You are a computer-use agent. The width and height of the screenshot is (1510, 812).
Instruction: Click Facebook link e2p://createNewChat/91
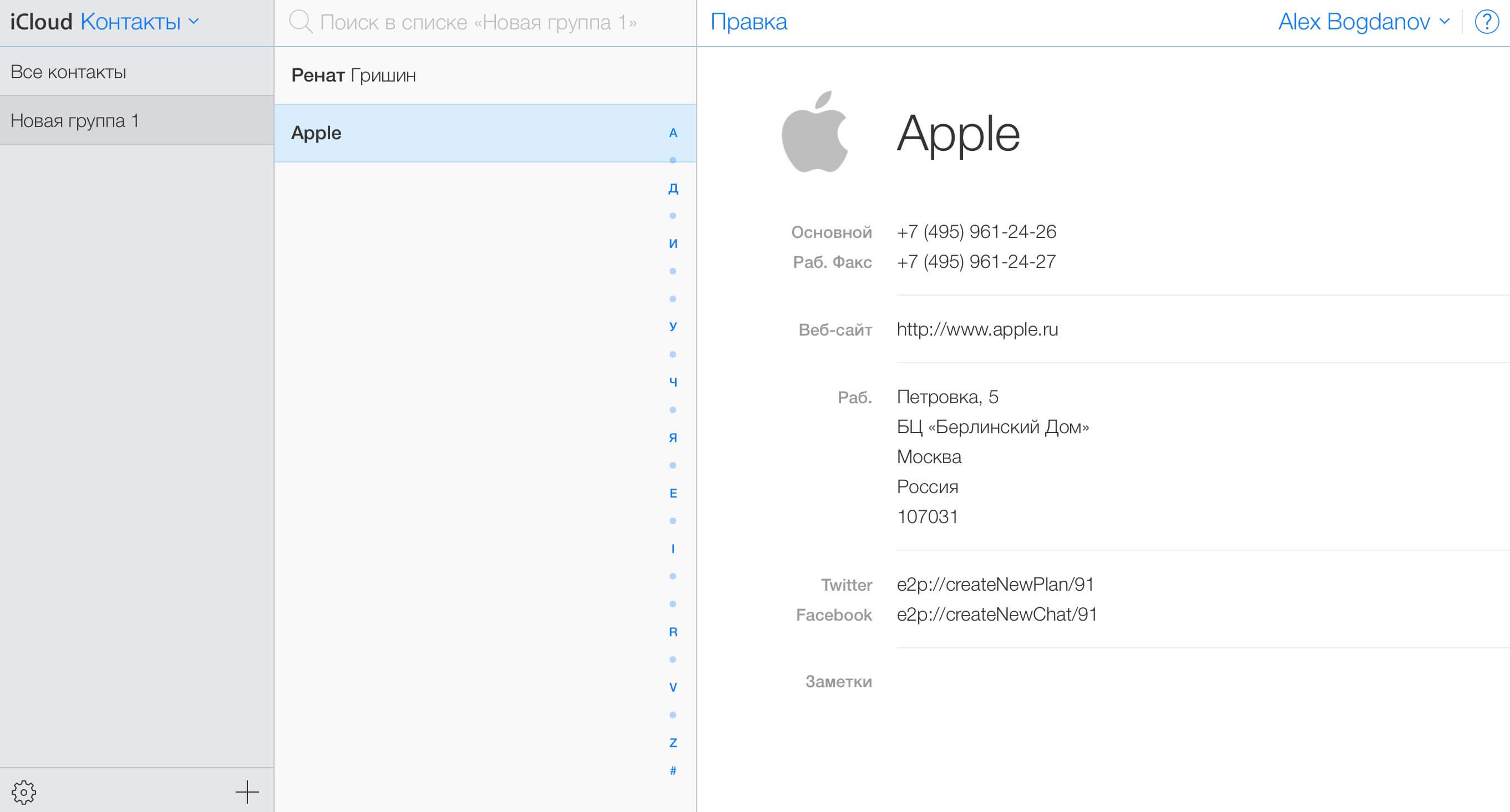coord(996,615)
